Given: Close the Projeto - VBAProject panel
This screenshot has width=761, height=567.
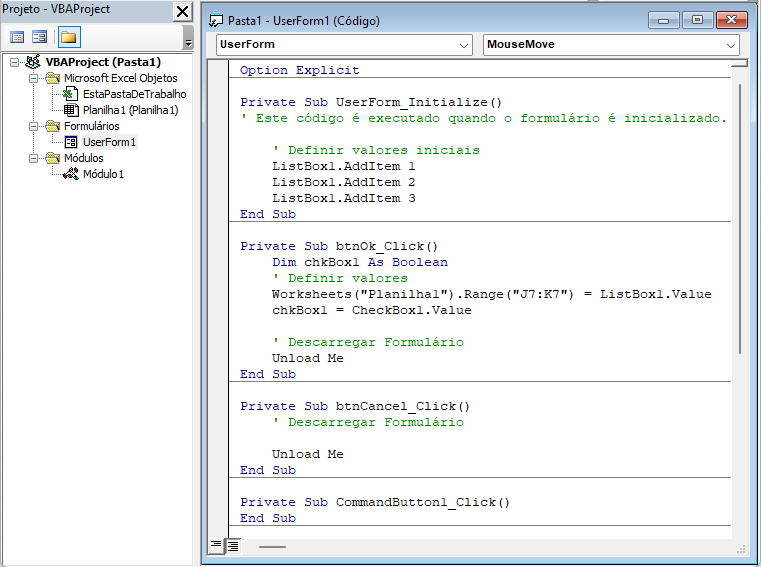Looking at the screenshot, I should [x=182, y=11].
